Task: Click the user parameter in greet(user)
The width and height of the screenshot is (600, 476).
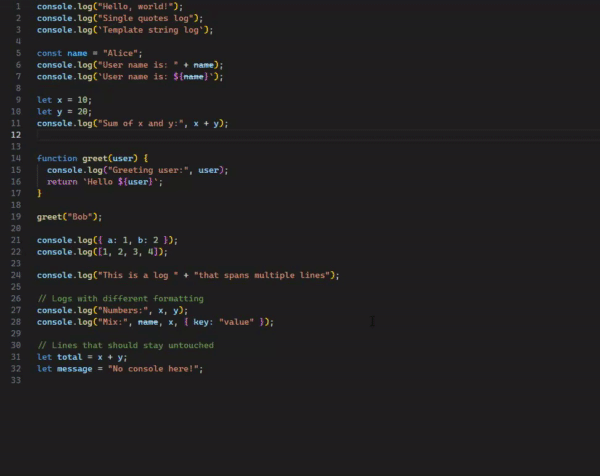Action: 122,158
